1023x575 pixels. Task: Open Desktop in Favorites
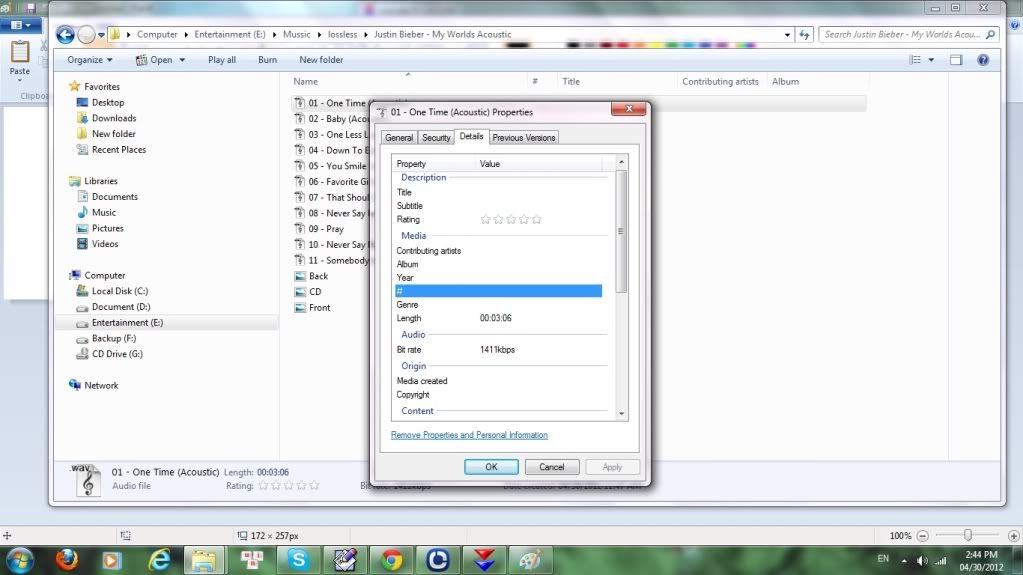coord(108,102)
